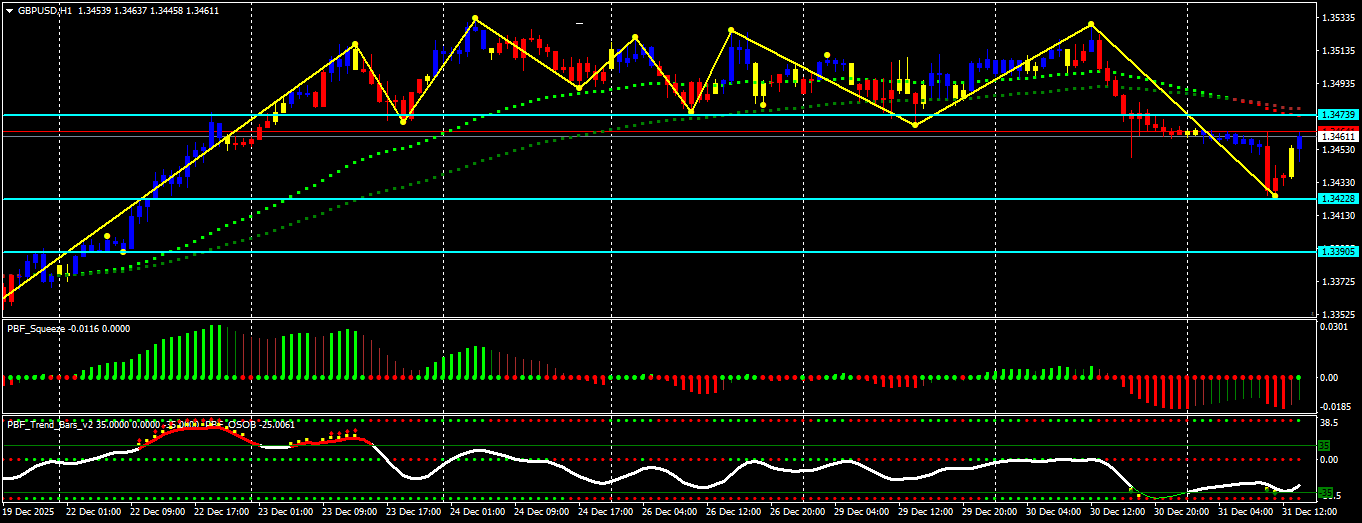Image resolution: width=1362 pixels, height=523 pixels.
Task: Click the 26 Dec 04:00 time label
Action: pos(671,511)
